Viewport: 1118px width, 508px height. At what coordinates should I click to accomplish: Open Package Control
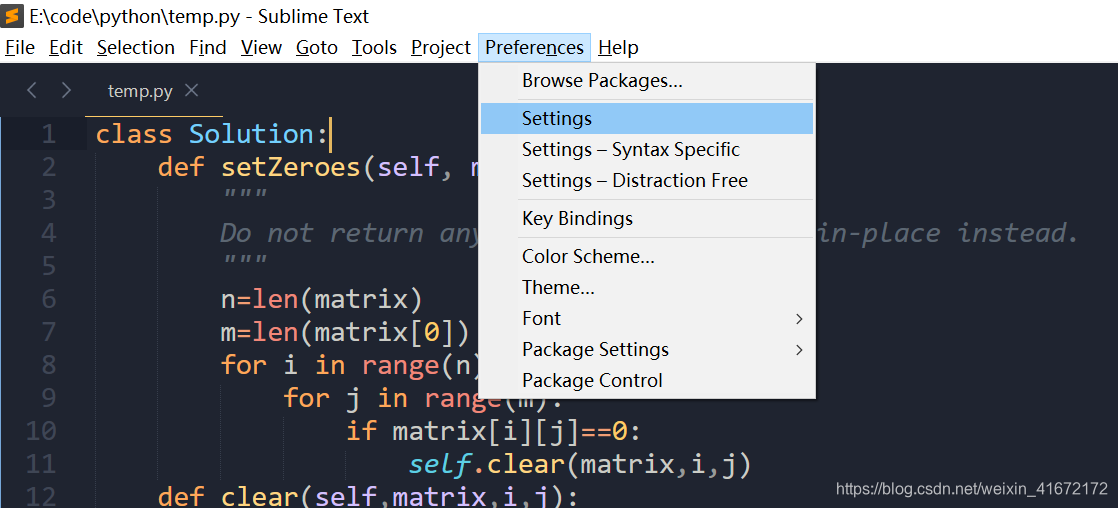[x=647, y=381]
